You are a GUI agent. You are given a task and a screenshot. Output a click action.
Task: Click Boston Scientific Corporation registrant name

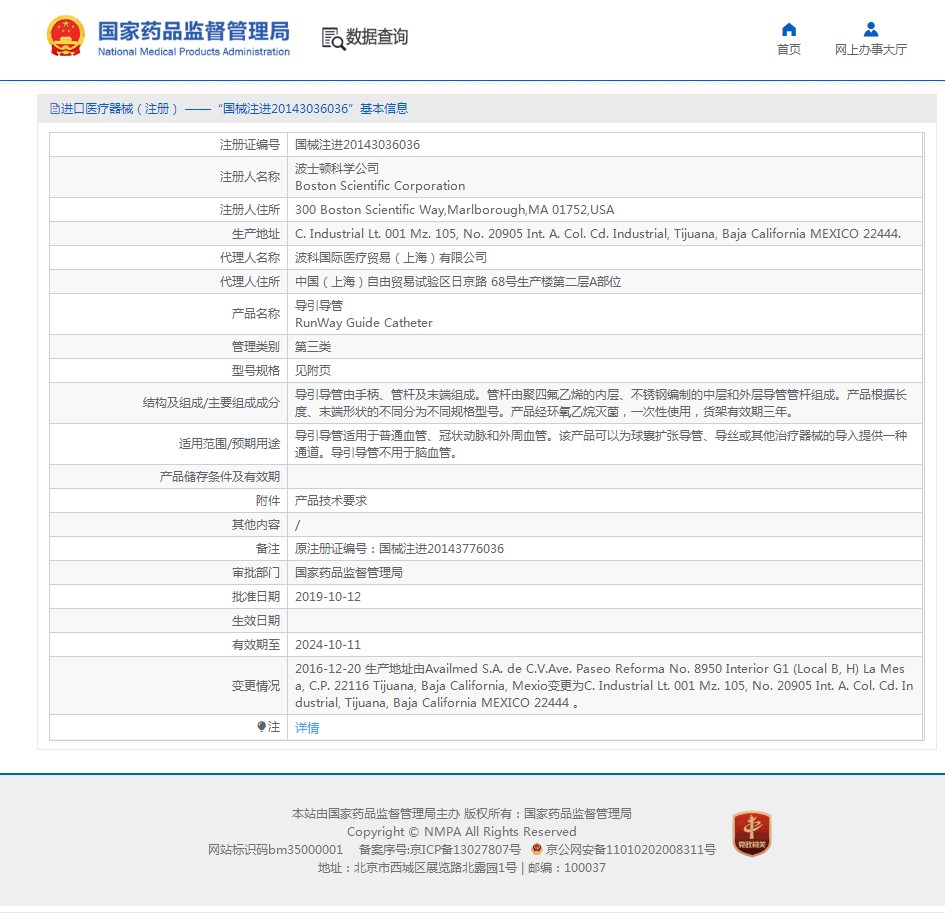pos(380,186)
